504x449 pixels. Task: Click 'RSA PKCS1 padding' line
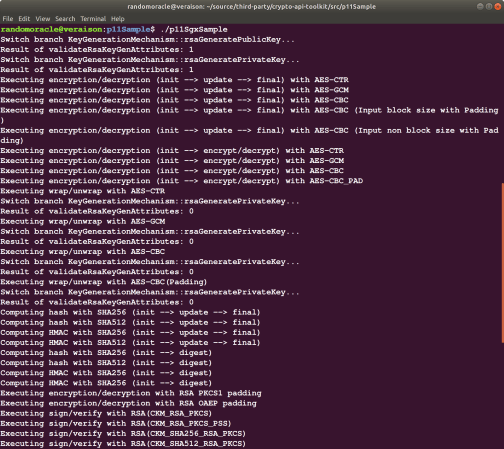click(x=131, y=393)
